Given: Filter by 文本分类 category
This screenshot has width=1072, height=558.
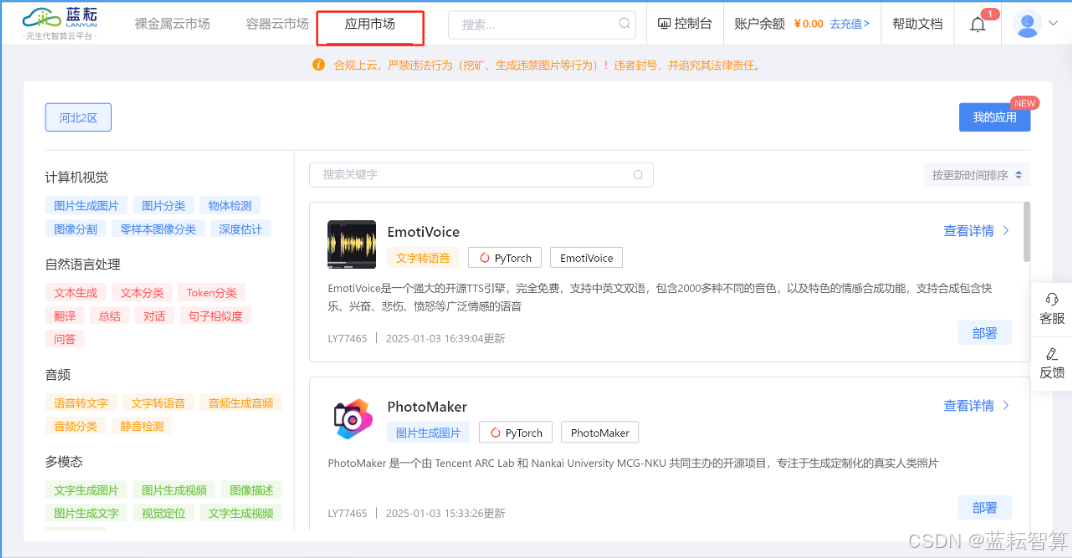Looking at the screenshot, I should pos(142,293).
